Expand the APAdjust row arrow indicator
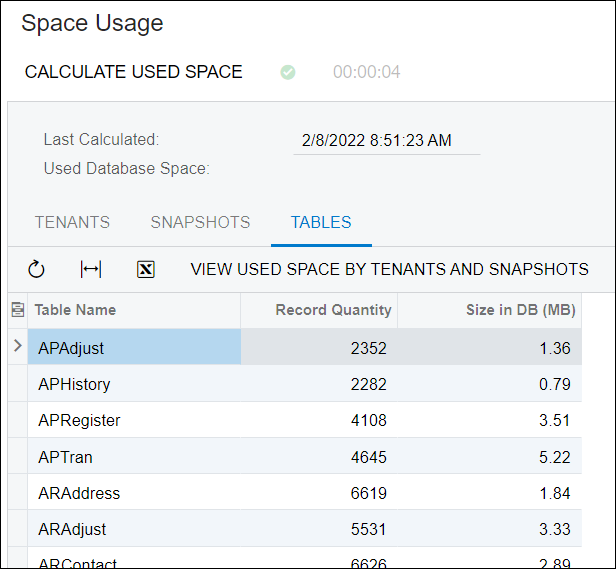The image size is (616, 569). (x=17, y=347)
